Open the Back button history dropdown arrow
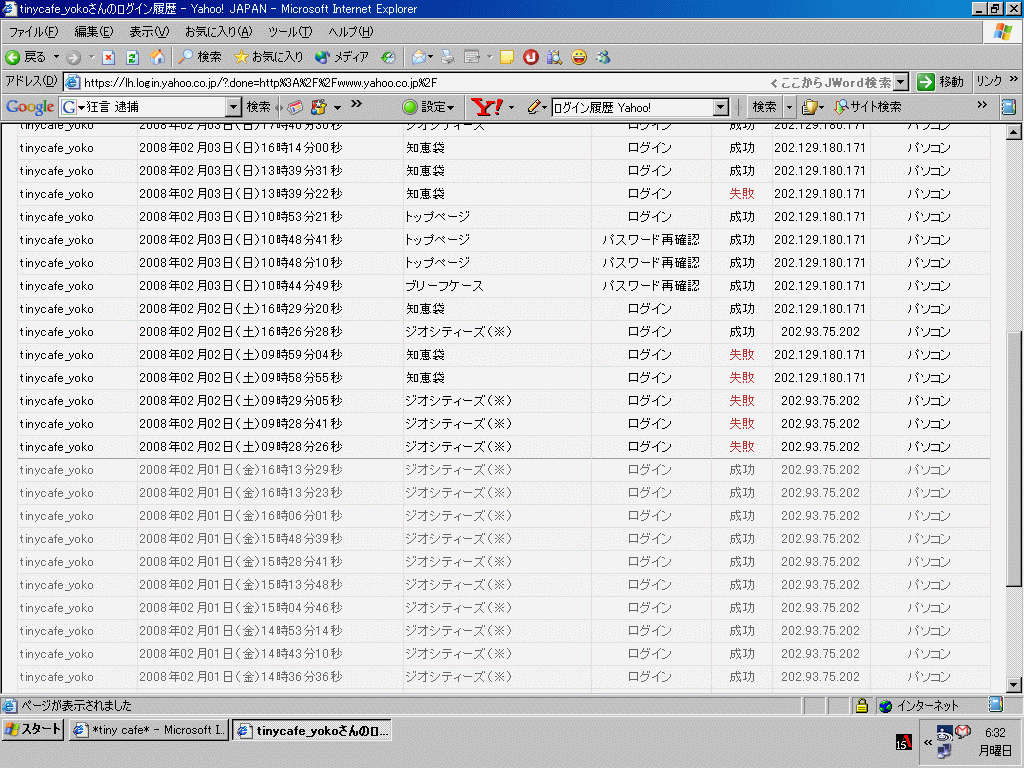Screen dimensions: 1024x768 click(x=57, y=57)
